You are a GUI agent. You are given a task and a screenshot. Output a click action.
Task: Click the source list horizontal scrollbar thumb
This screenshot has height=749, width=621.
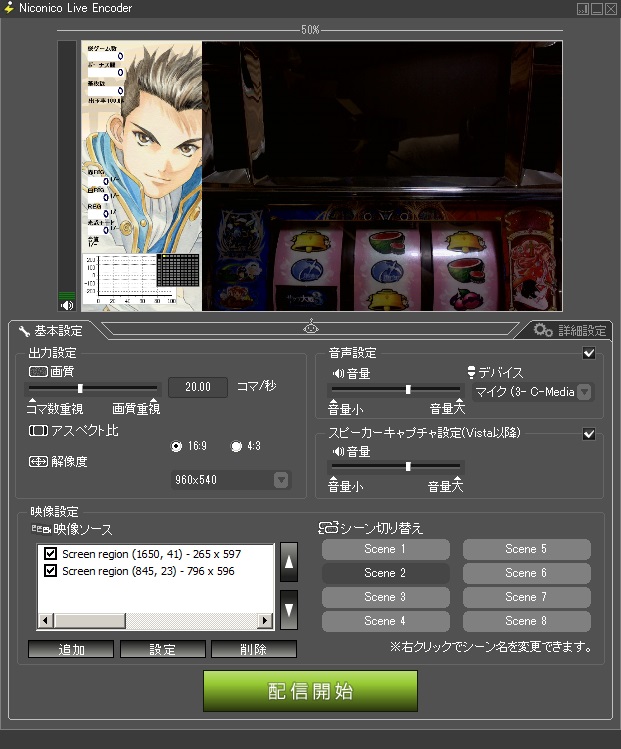89,621
